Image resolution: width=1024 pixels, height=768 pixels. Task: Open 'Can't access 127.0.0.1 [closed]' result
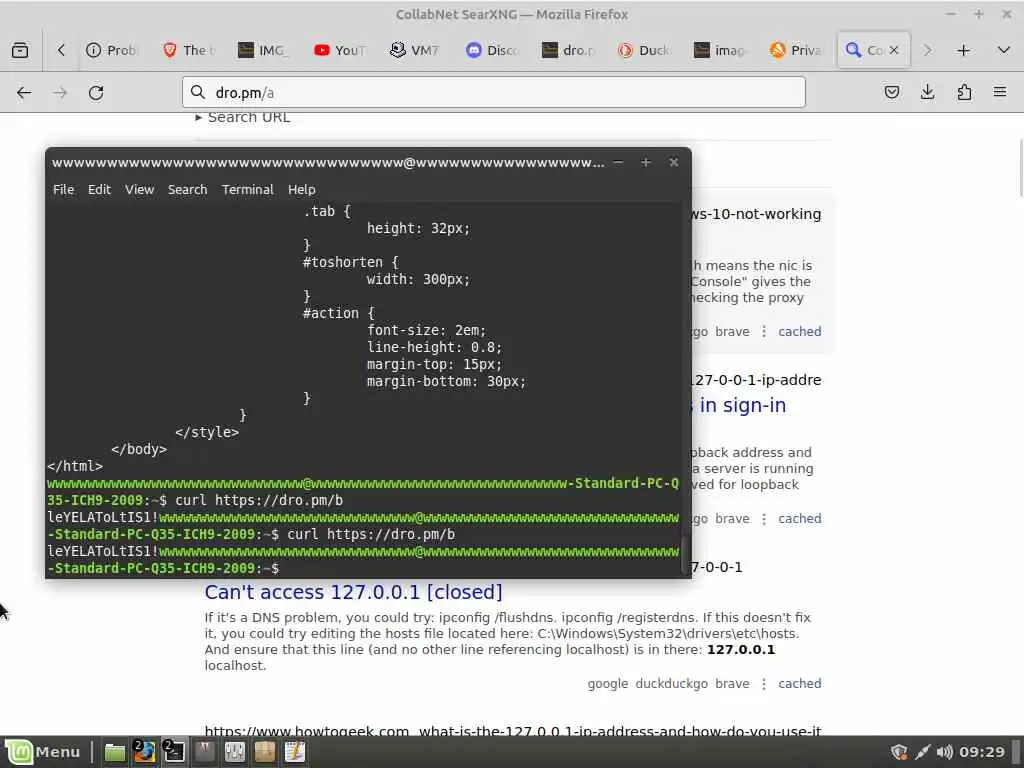[353, 592]
